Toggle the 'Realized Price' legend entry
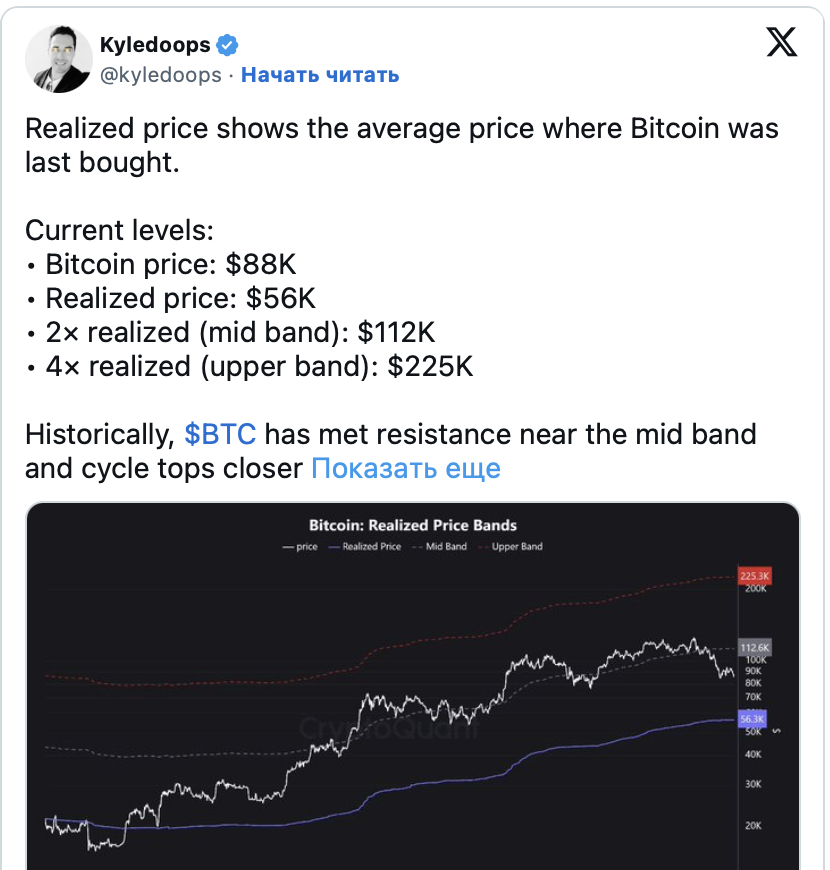The image size is (830, 870). click(x=366, y=547)
